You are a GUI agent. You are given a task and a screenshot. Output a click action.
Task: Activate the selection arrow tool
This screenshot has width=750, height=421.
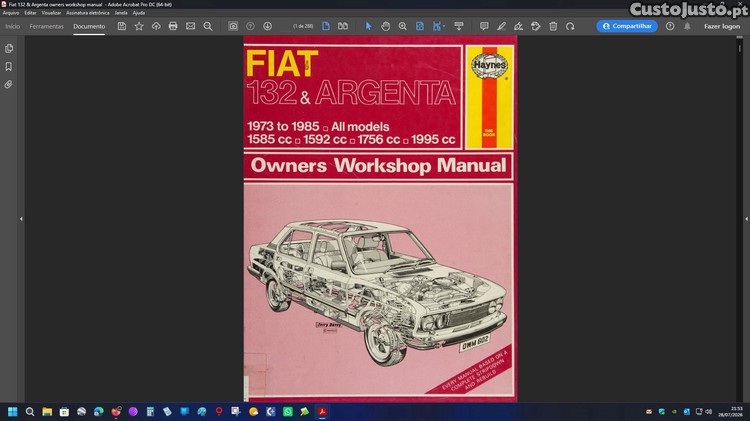(368, 26)
